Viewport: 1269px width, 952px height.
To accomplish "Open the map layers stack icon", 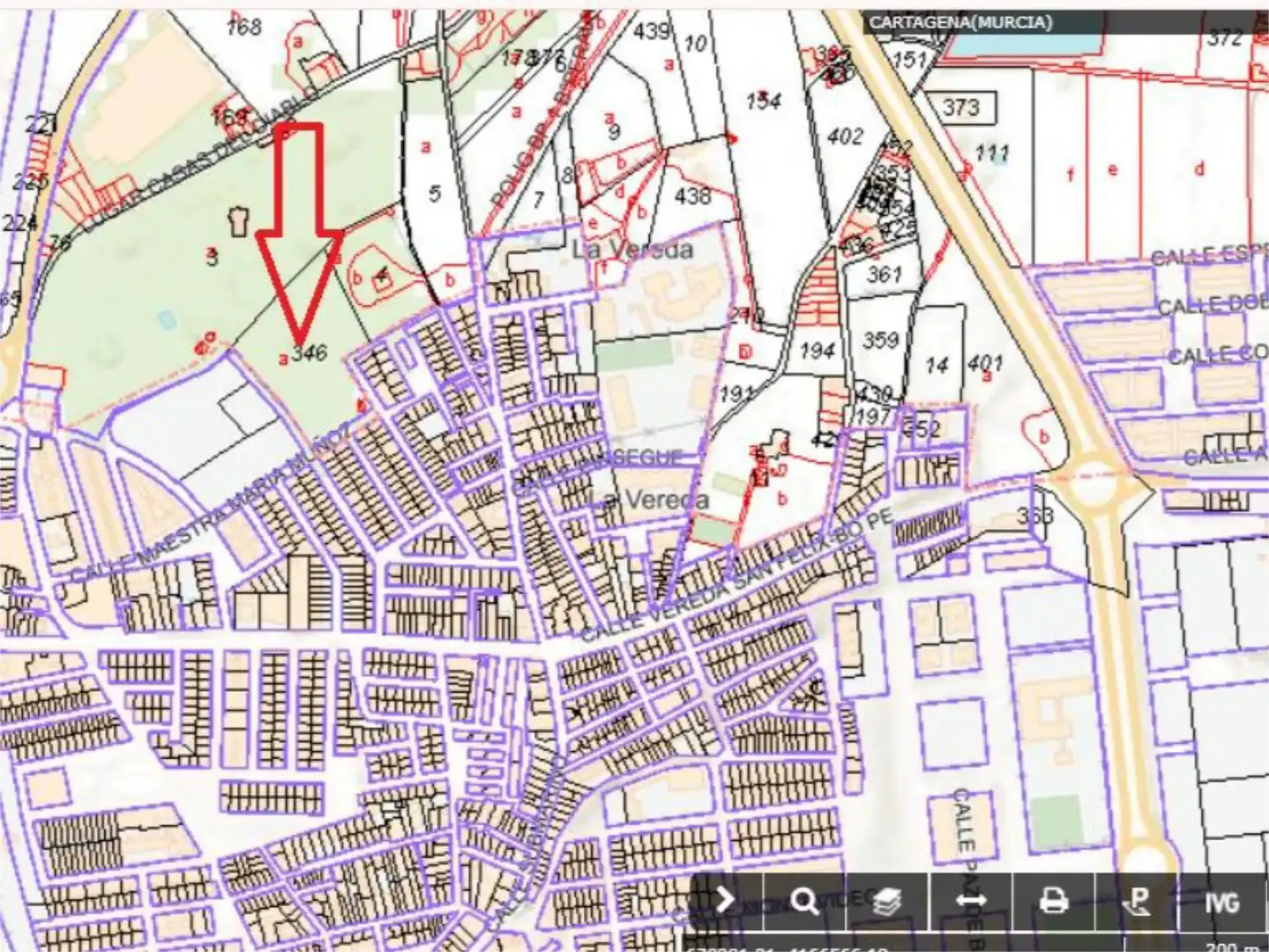I will (887, 901).
